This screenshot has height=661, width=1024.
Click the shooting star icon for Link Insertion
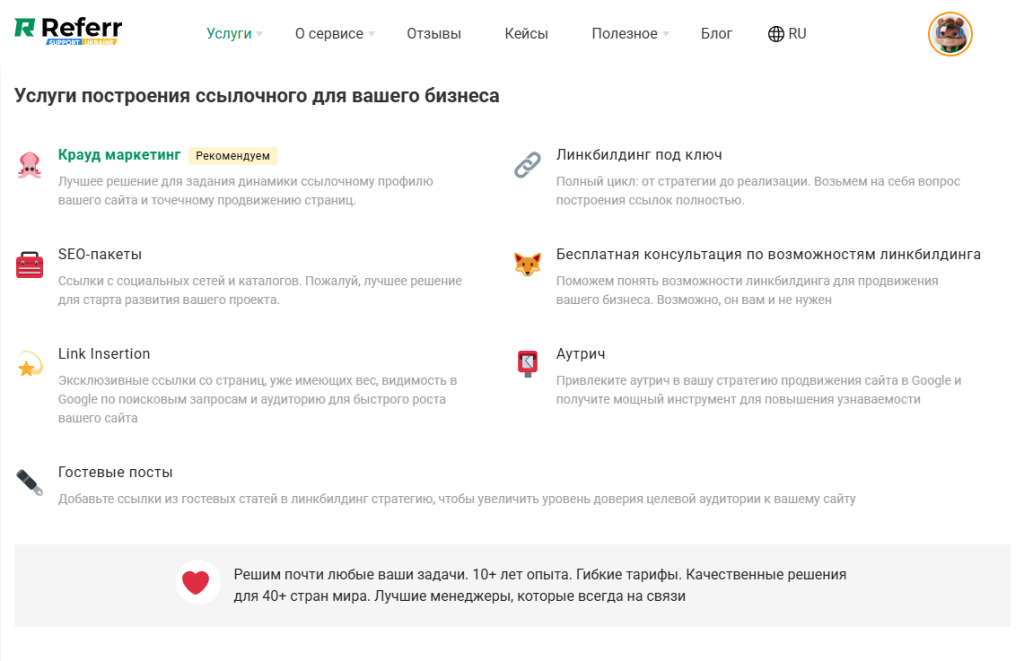point(29,364)
